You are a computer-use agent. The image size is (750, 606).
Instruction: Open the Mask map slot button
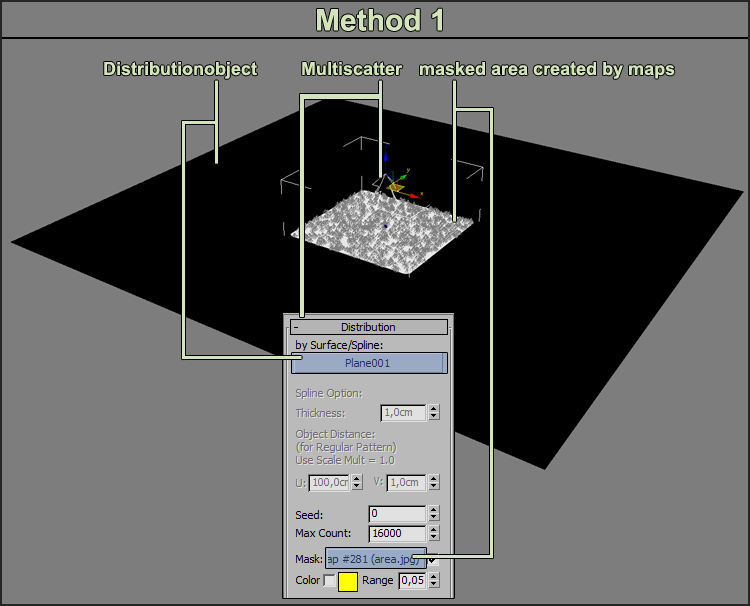pos(376,558)
